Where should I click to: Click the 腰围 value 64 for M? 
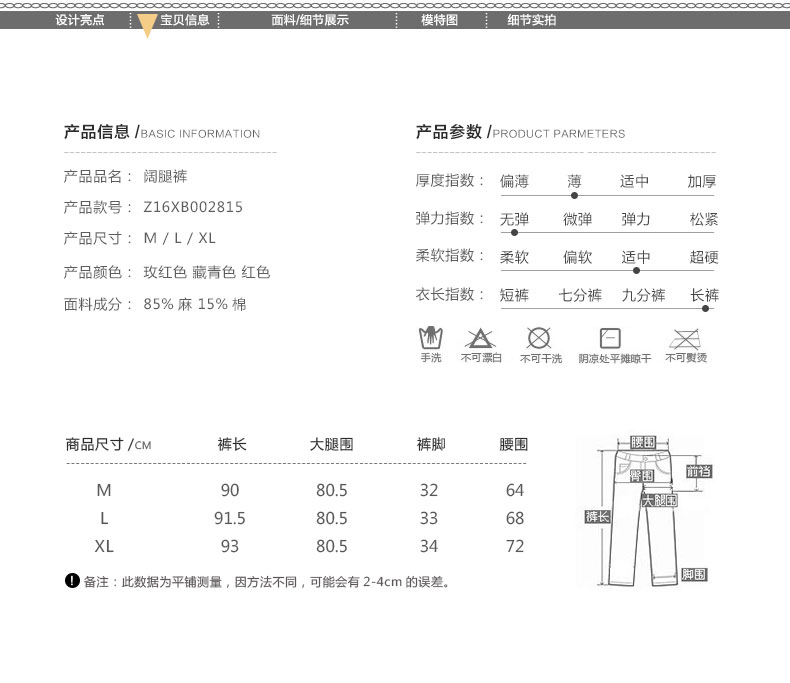515,490
